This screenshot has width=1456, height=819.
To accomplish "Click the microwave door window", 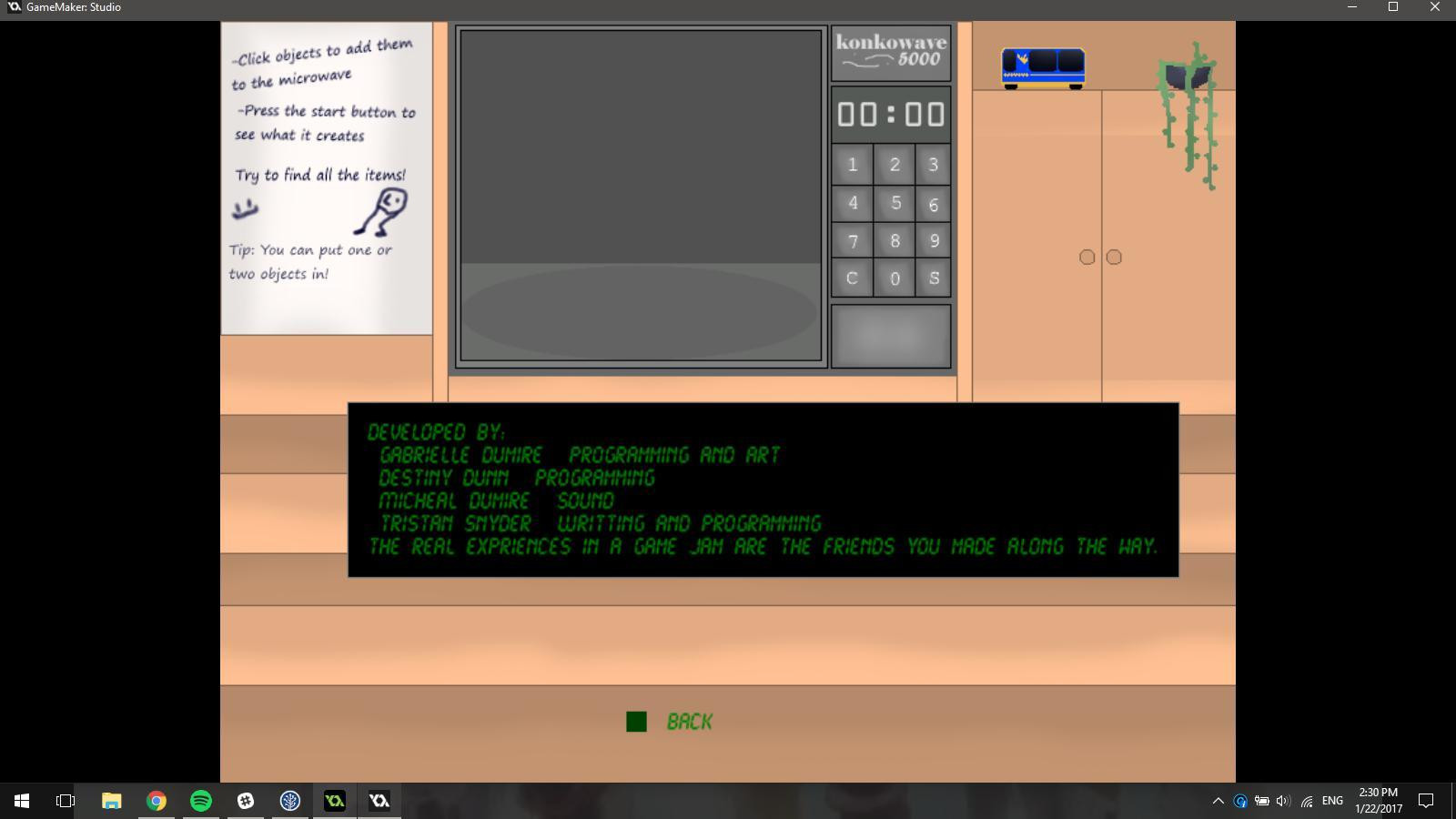I will (x=641, y=196).
